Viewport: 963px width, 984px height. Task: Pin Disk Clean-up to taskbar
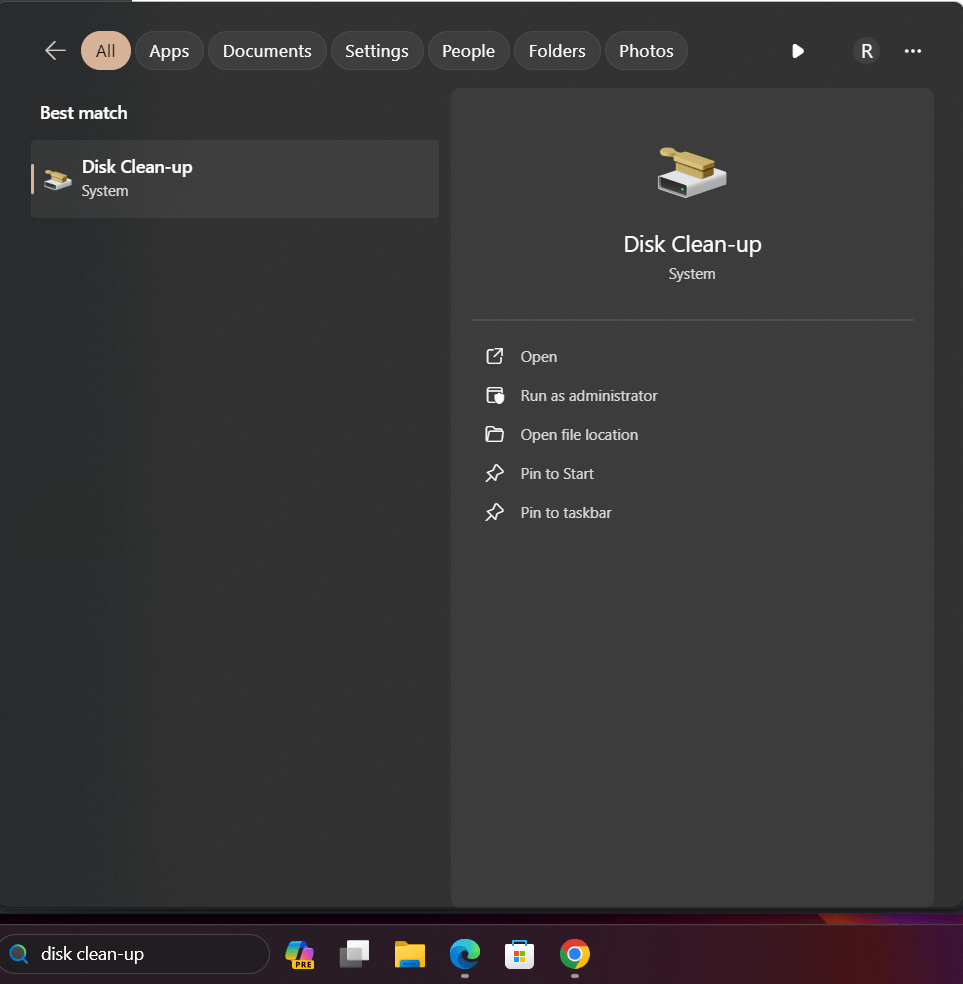click(565, 512)
